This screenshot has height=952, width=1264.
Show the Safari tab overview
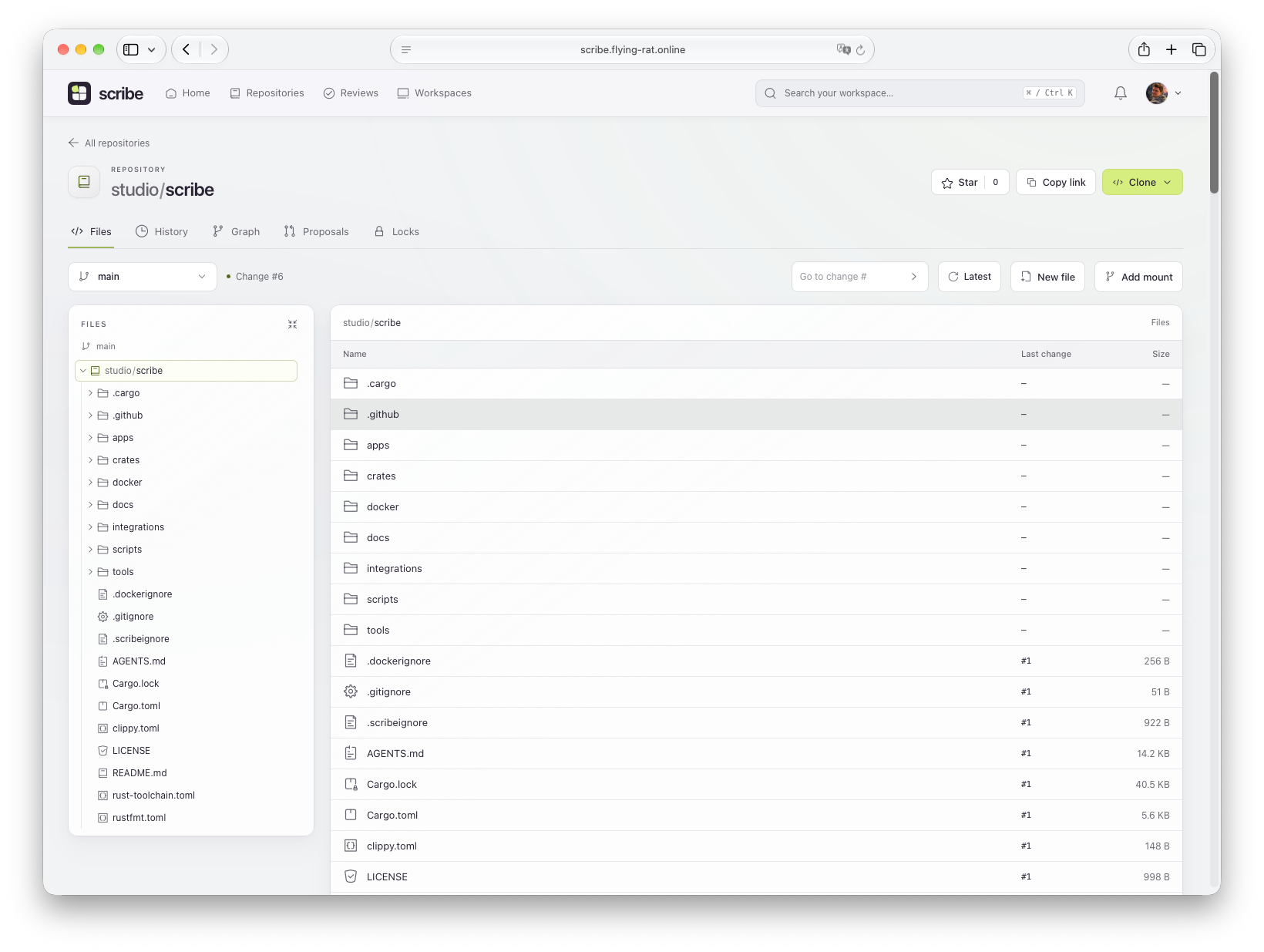tap(1199, 49)
